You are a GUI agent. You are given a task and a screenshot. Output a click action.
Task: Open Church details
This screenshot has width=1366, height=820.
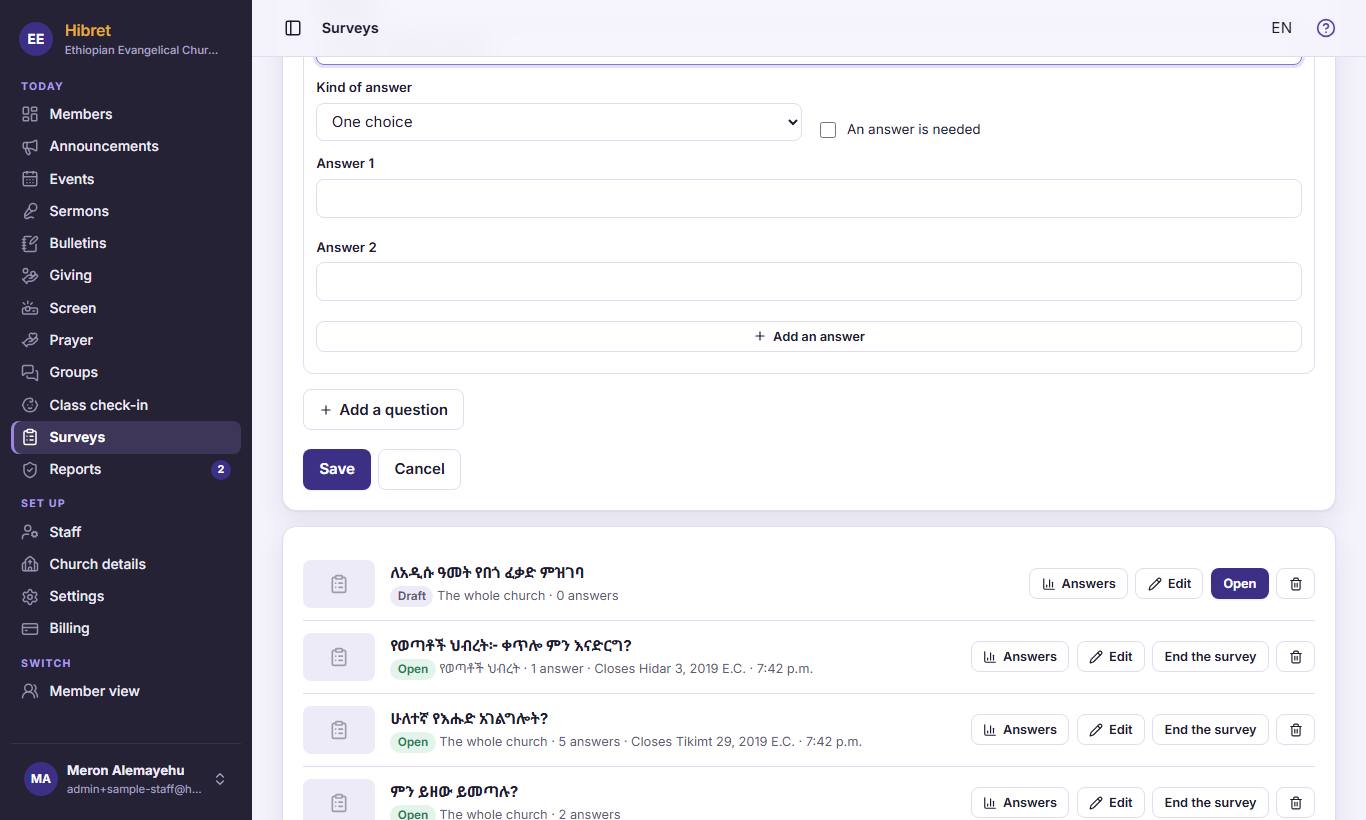click(x=126, y=564)
